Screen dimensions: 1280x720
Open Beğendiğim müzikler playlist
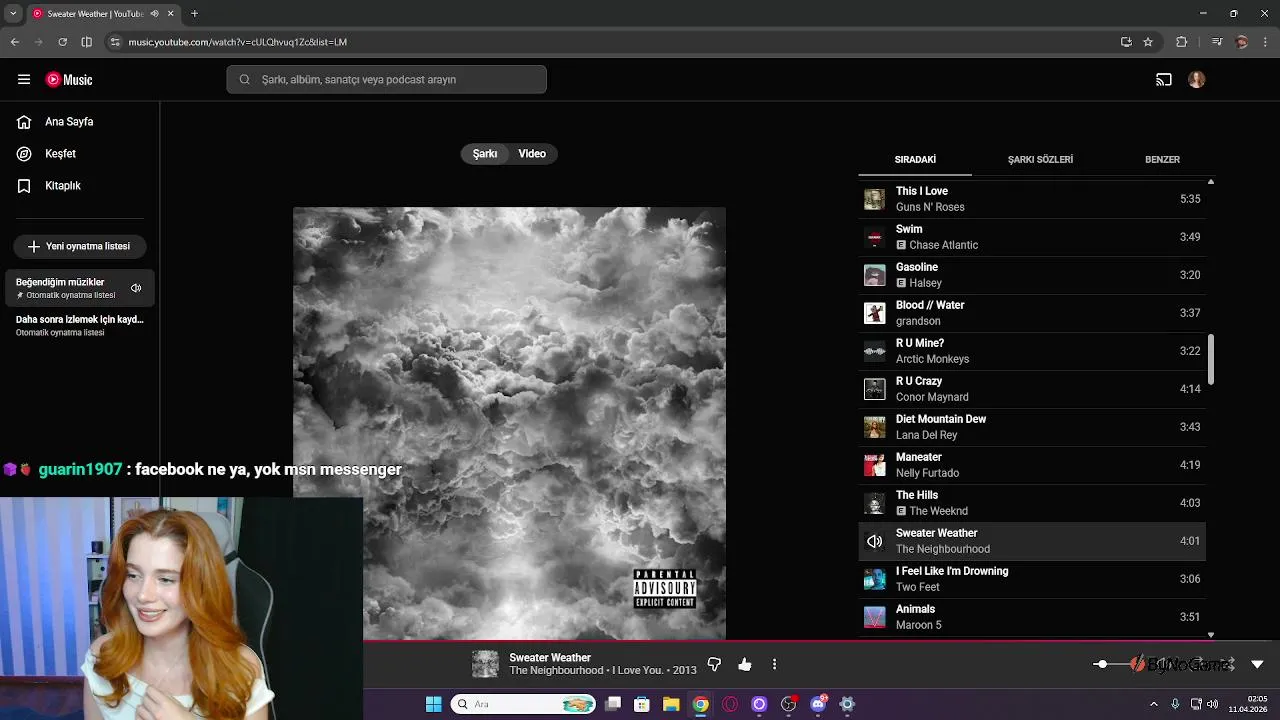(80, 288)
